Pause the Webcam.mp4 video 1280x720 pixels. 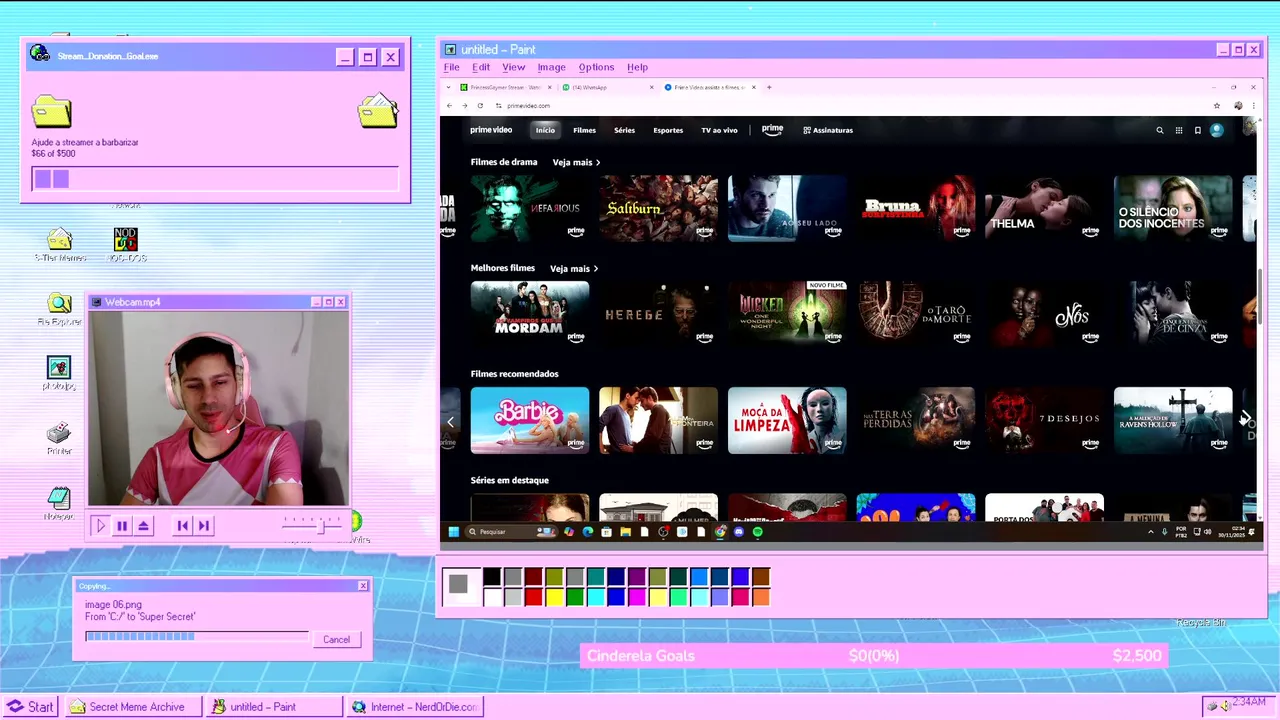tap(122, 525)
